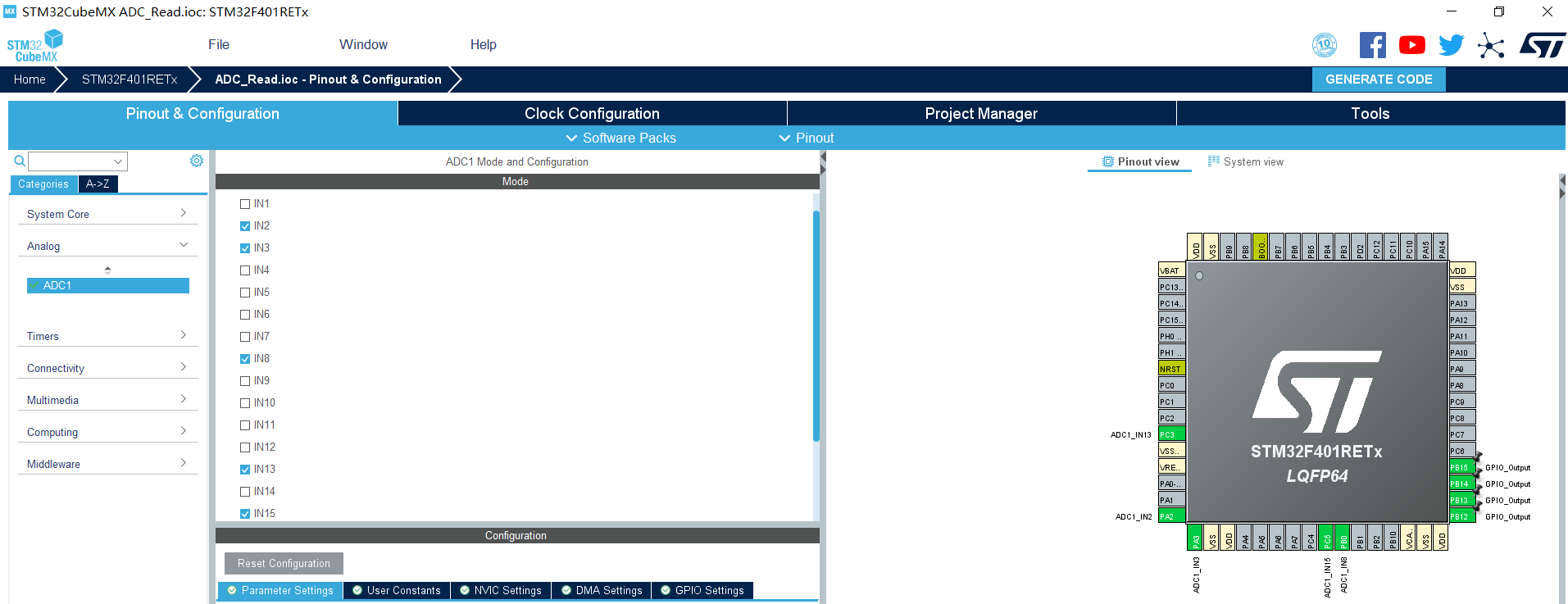Click the Reset Configuration button
This screenshot has width=1568, height=604.
284,563
